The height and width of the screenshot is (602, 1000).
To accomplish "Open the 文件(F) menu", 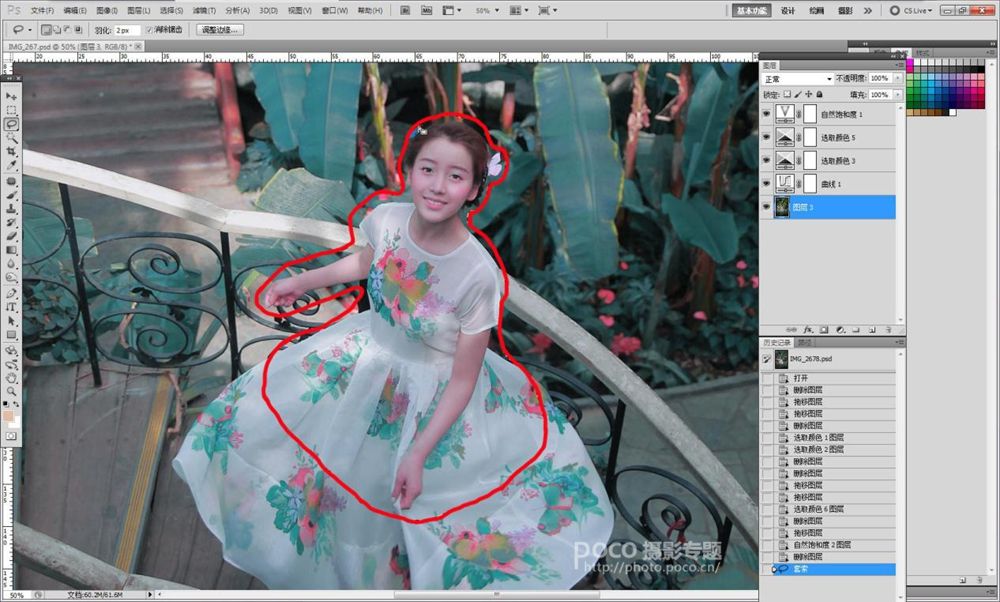I will click(x=42, y=10).
